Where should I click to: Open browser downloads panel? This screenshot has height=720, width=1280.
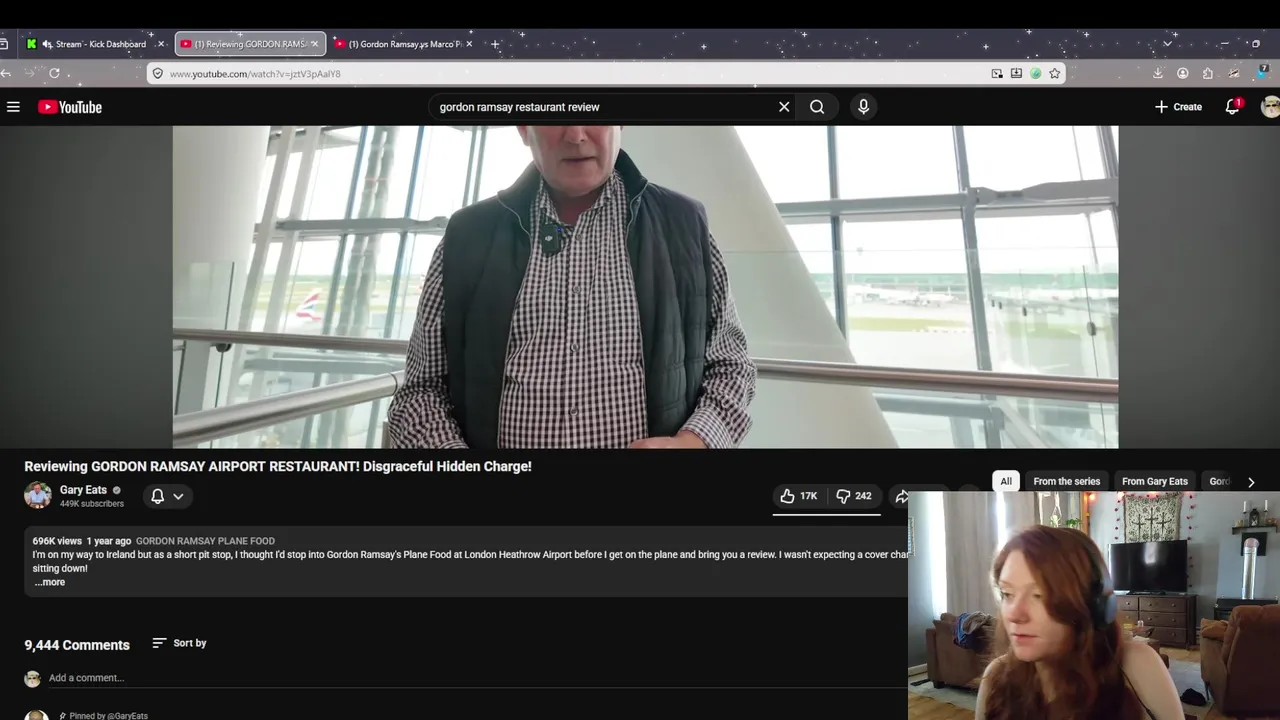coord(1158,73)
